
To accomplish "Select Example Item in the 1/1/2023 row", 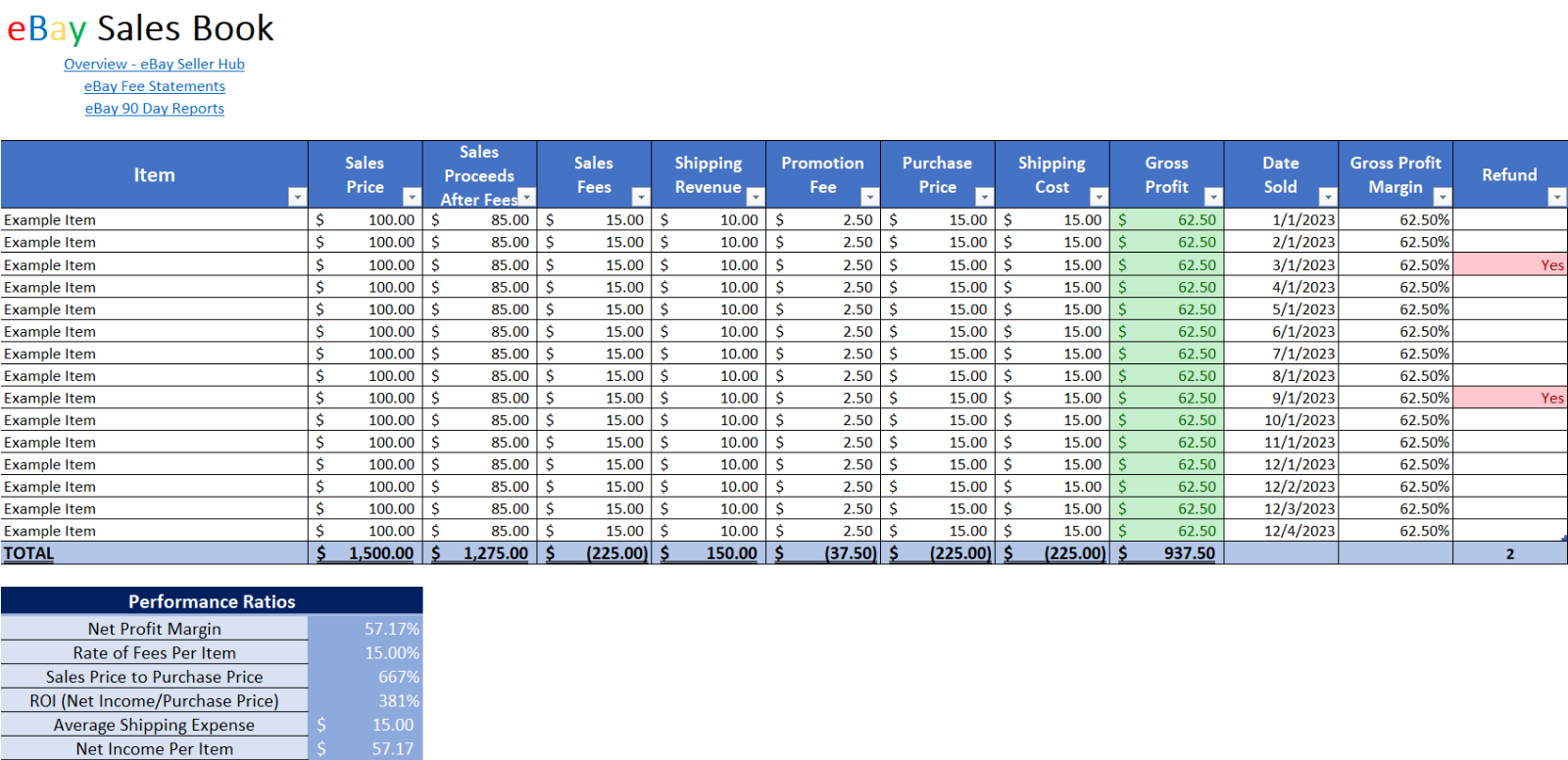I will coord(154,220).
